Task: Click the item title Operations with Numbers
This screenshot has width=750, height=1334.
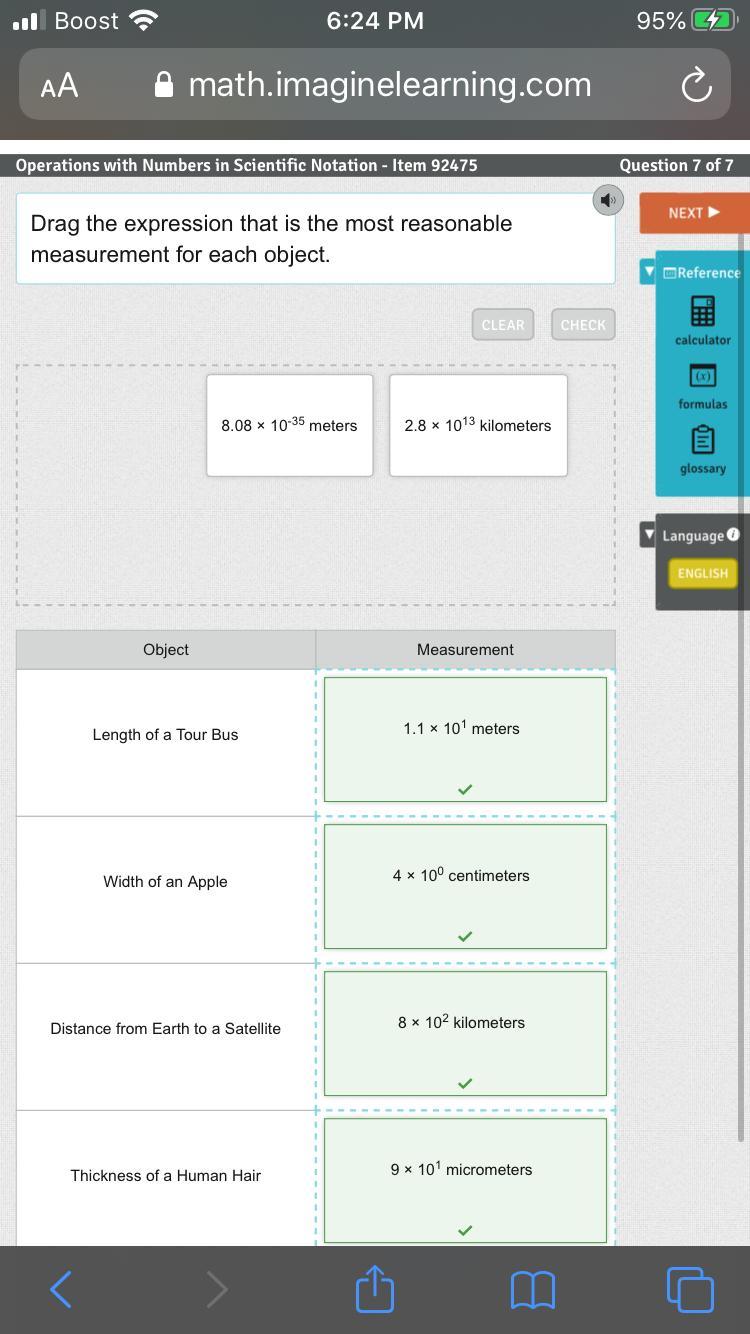Action: (246, 165)
